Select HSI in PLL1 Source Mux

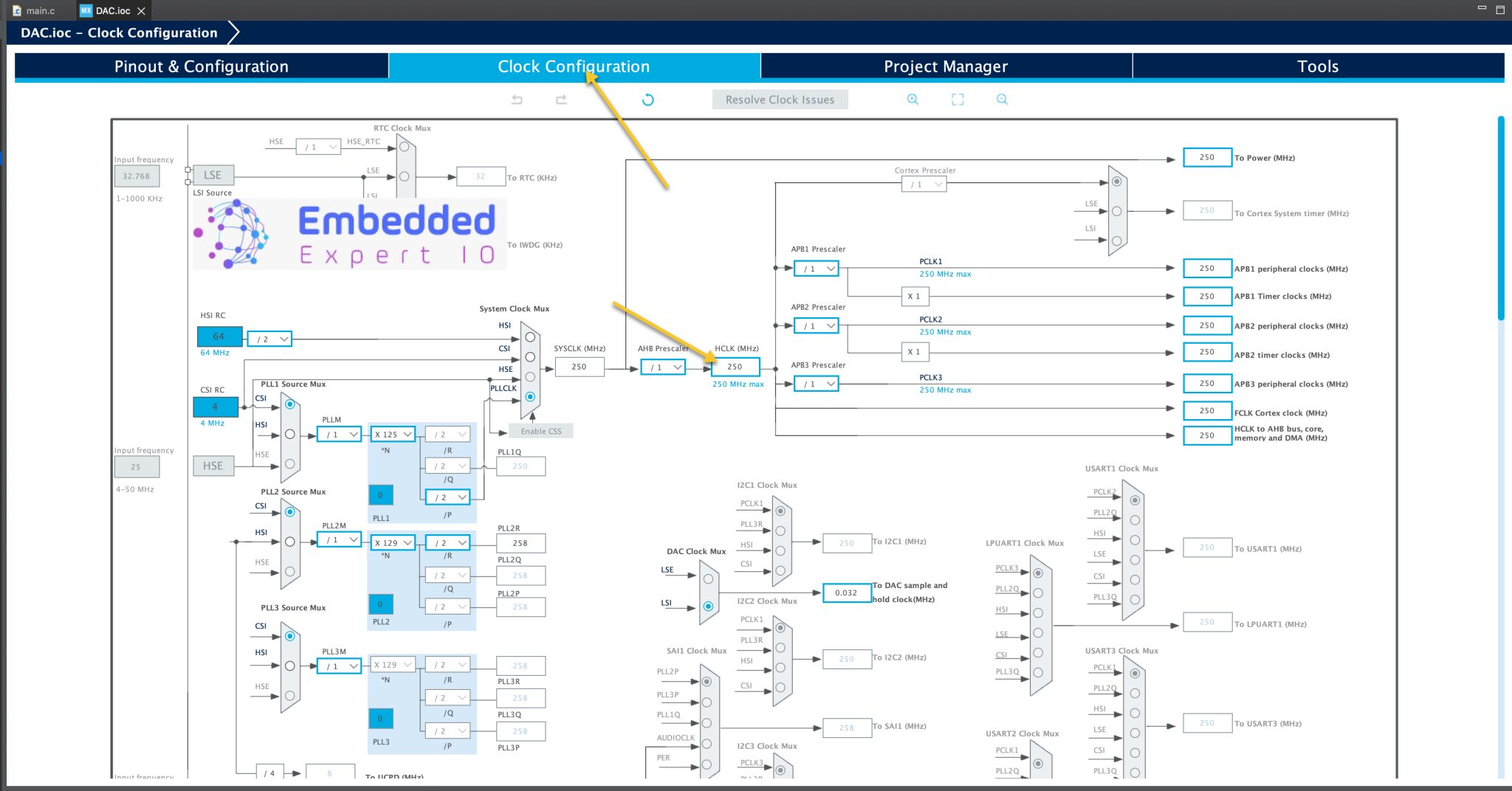(x=290, y=434)
